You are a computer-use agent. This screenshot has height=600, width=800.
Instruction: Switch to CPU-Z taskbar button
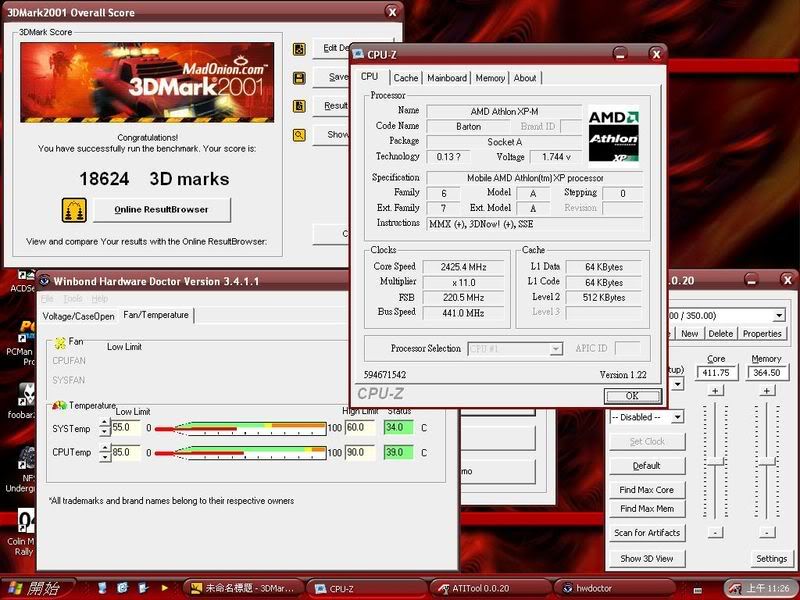pyautogui.click(x=367, y=588)
